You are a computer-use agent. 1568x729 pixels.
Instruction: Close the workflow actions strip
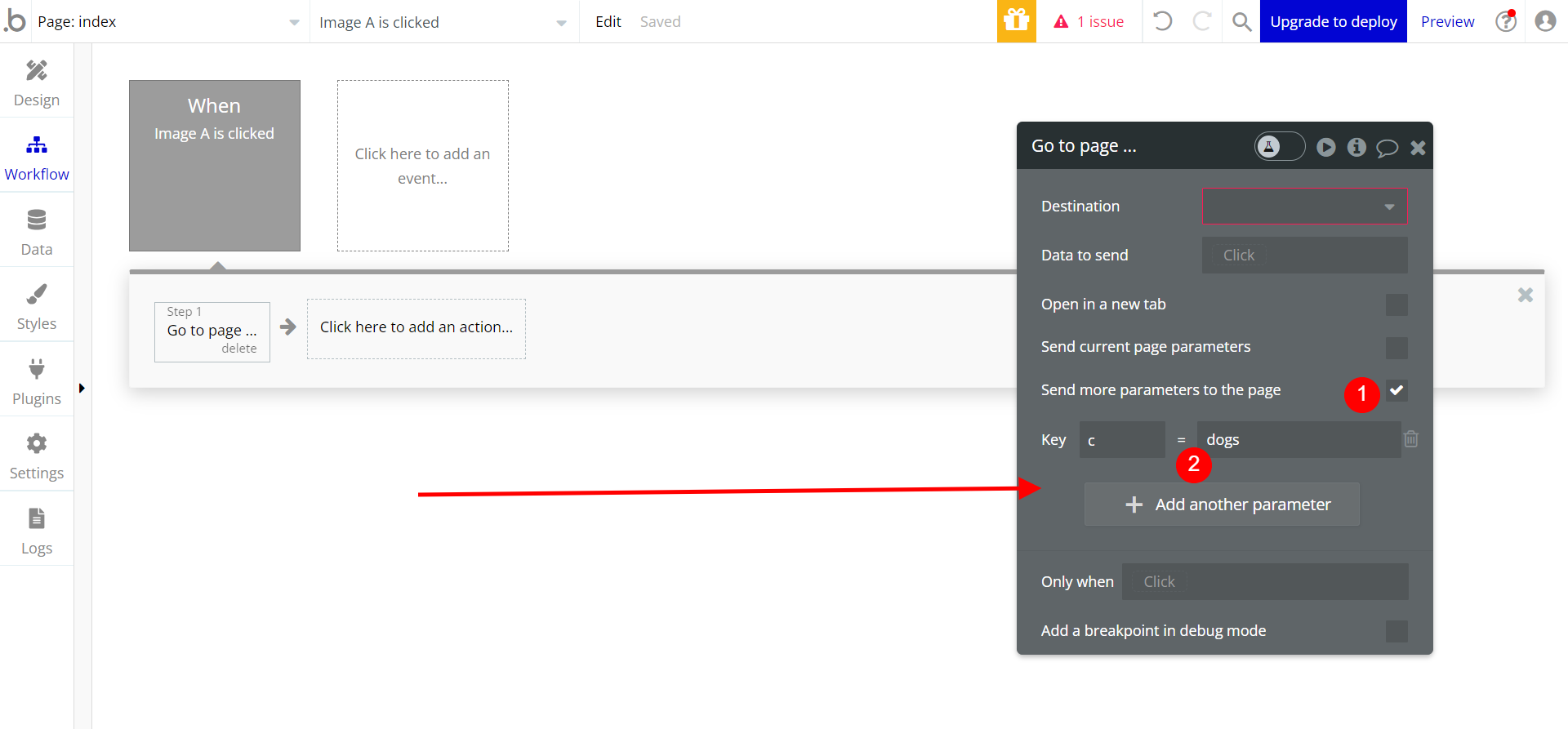coord(1525,295)
